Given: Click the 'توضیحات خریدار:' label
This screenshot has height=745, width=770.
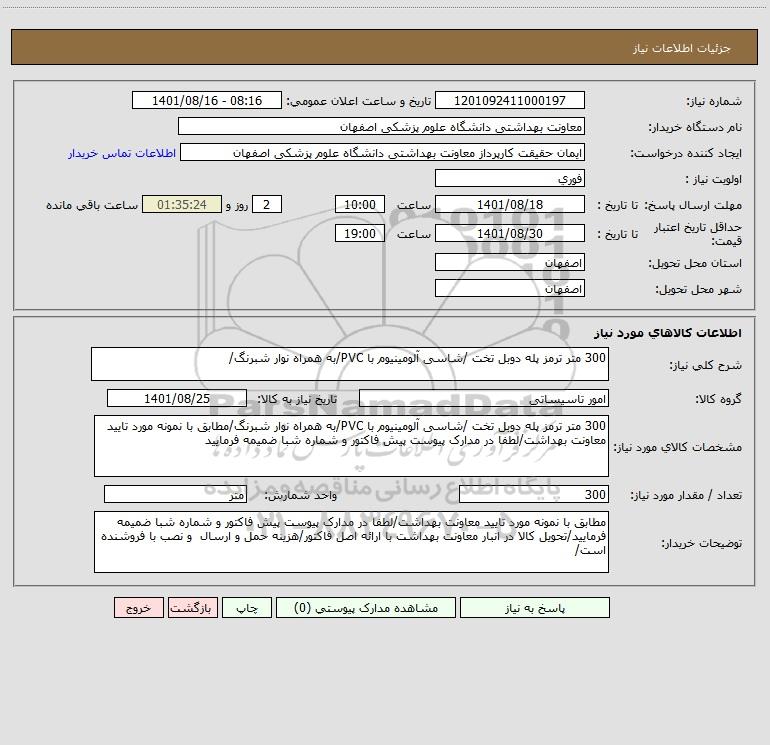Looking at the screenshot, I should click(702, 543).
